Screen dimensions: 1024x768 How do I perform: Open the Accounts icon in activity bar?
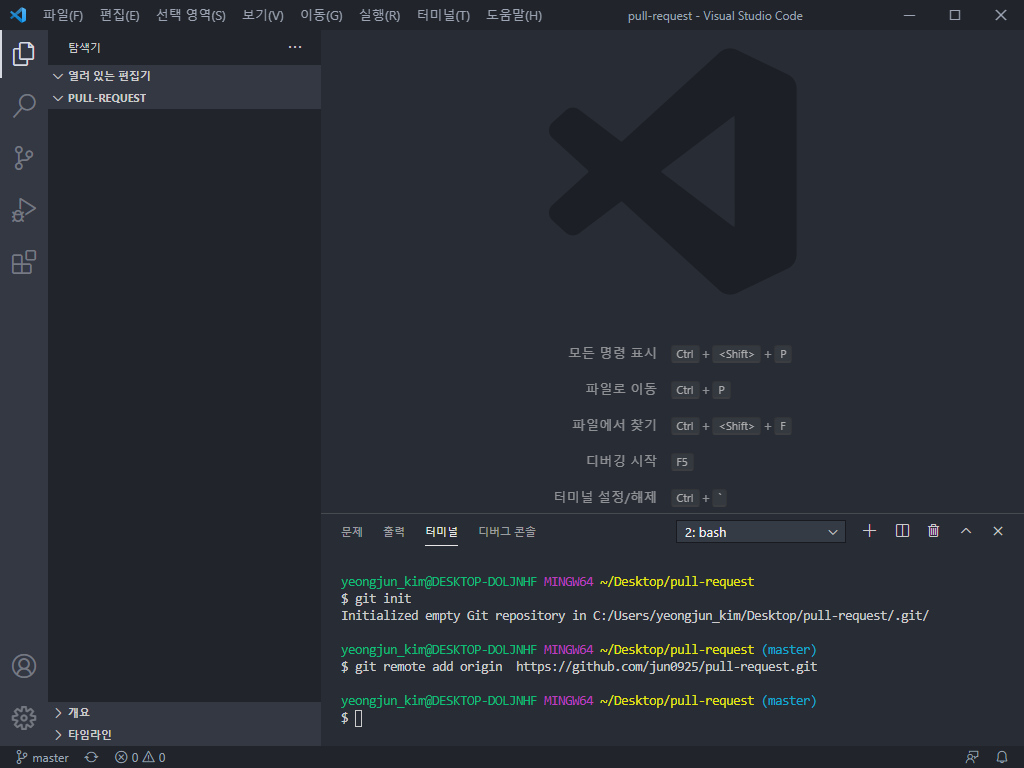[24, 666]
